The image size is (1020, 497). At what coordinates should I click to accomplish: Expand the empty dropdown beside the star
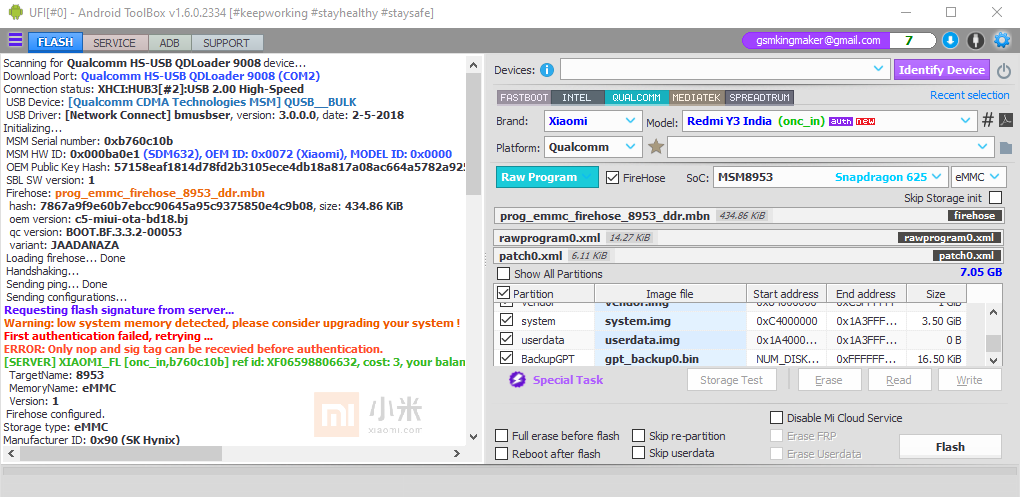831,147
